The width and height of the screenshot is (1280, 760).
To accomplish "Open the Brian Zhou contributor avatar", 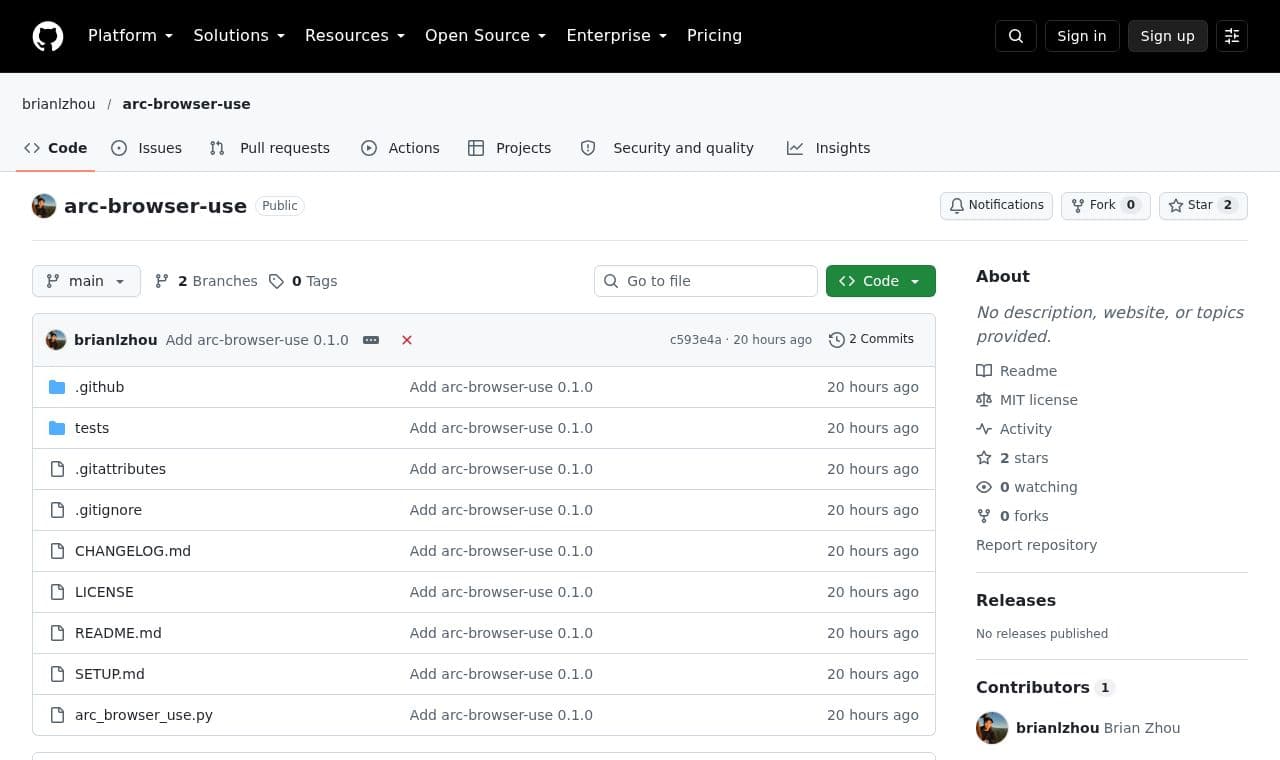I will (x=992, y=728).
